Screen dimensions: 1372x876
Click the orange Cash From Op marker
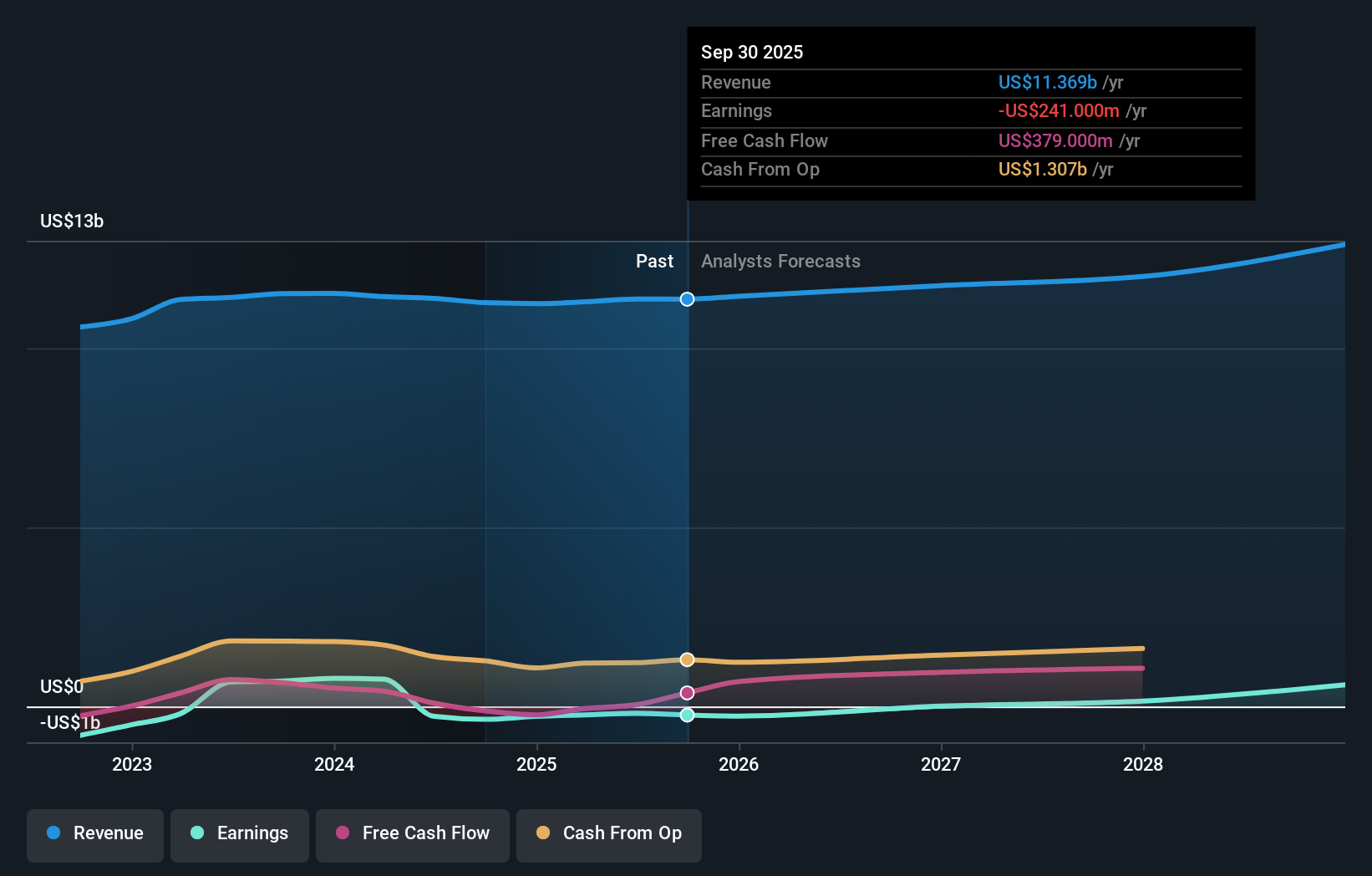coord(687,660)
